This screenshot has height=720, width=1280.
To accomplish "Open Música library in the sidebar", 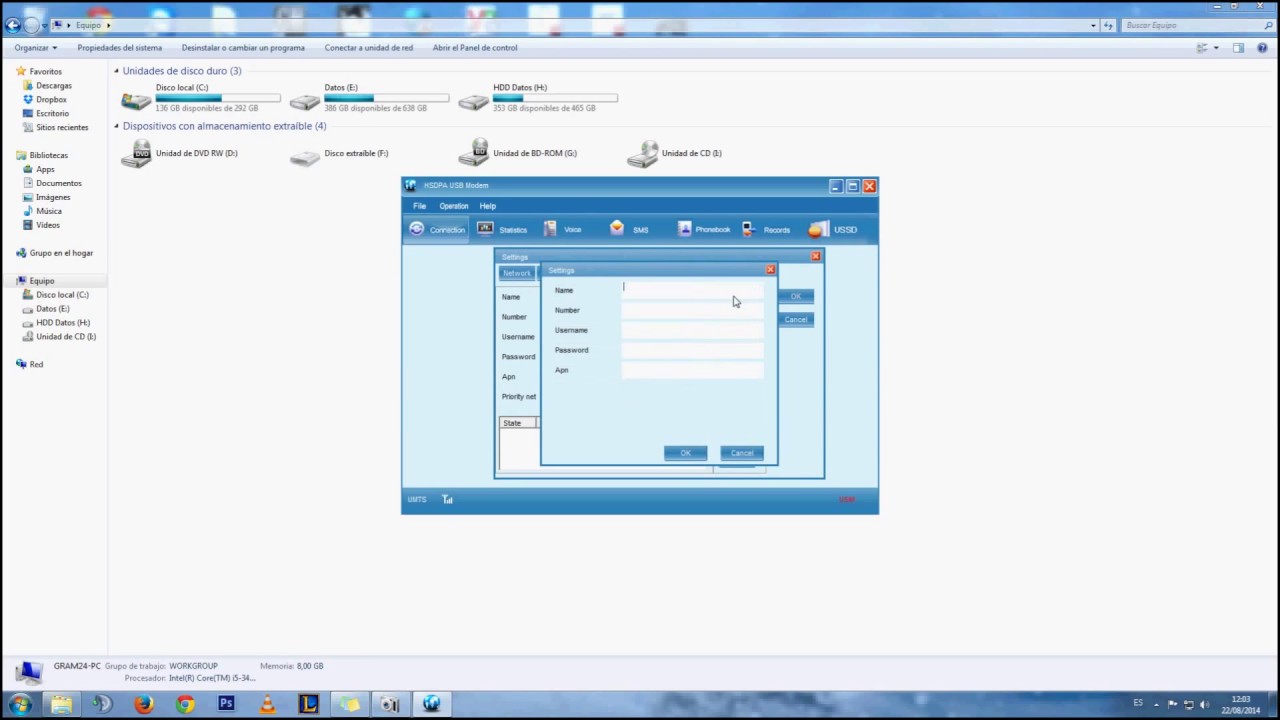I will (x=49, y=211).
